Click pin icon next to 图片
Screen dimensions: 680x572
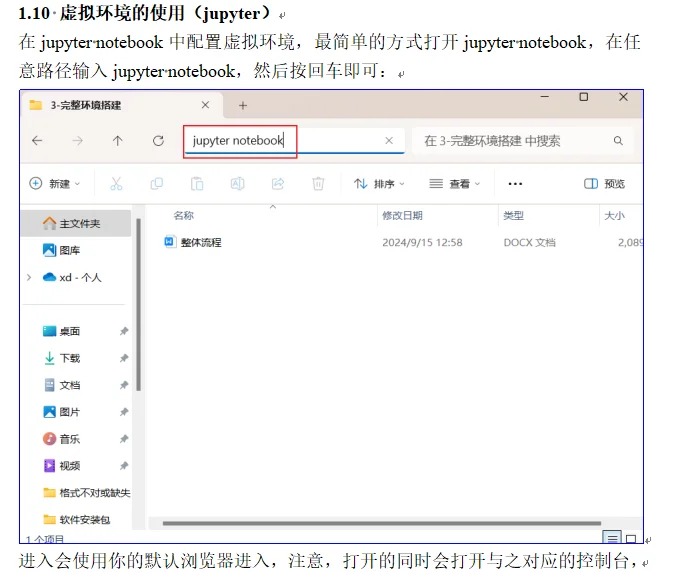(x=124, y=412)
